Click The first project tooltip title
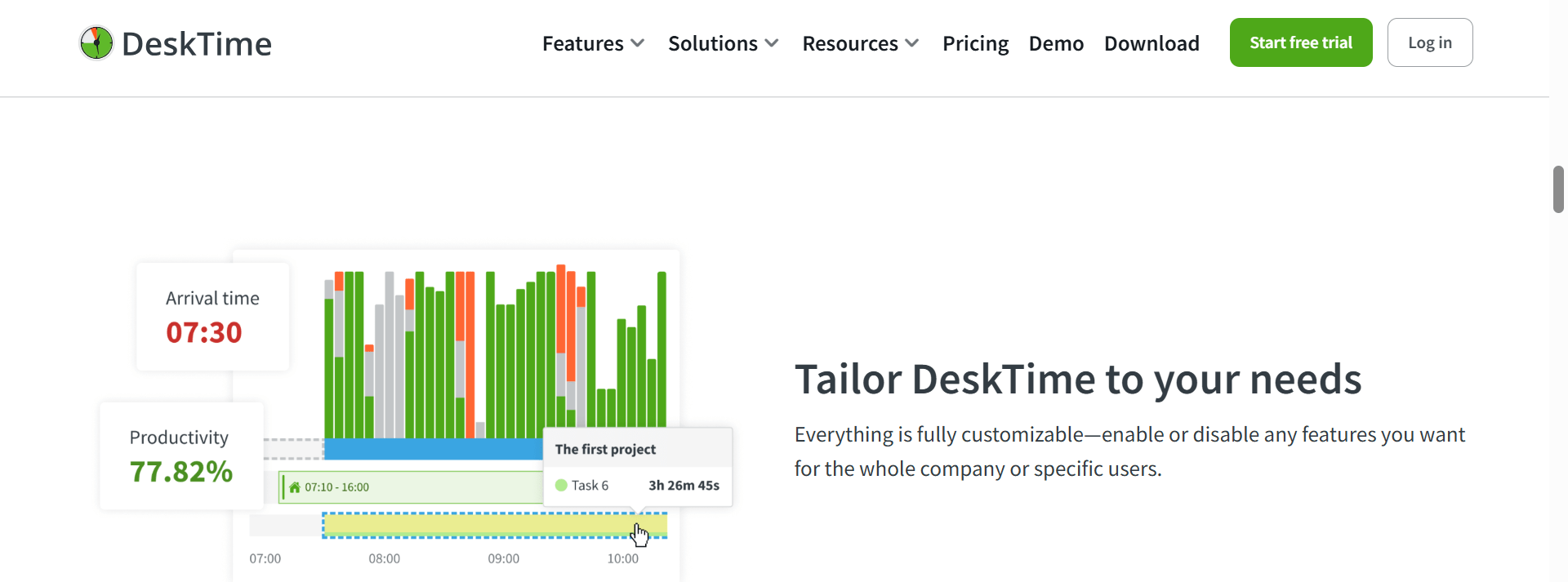Image resolution: width=1568 pixels, height=582 pixels. 605,450
